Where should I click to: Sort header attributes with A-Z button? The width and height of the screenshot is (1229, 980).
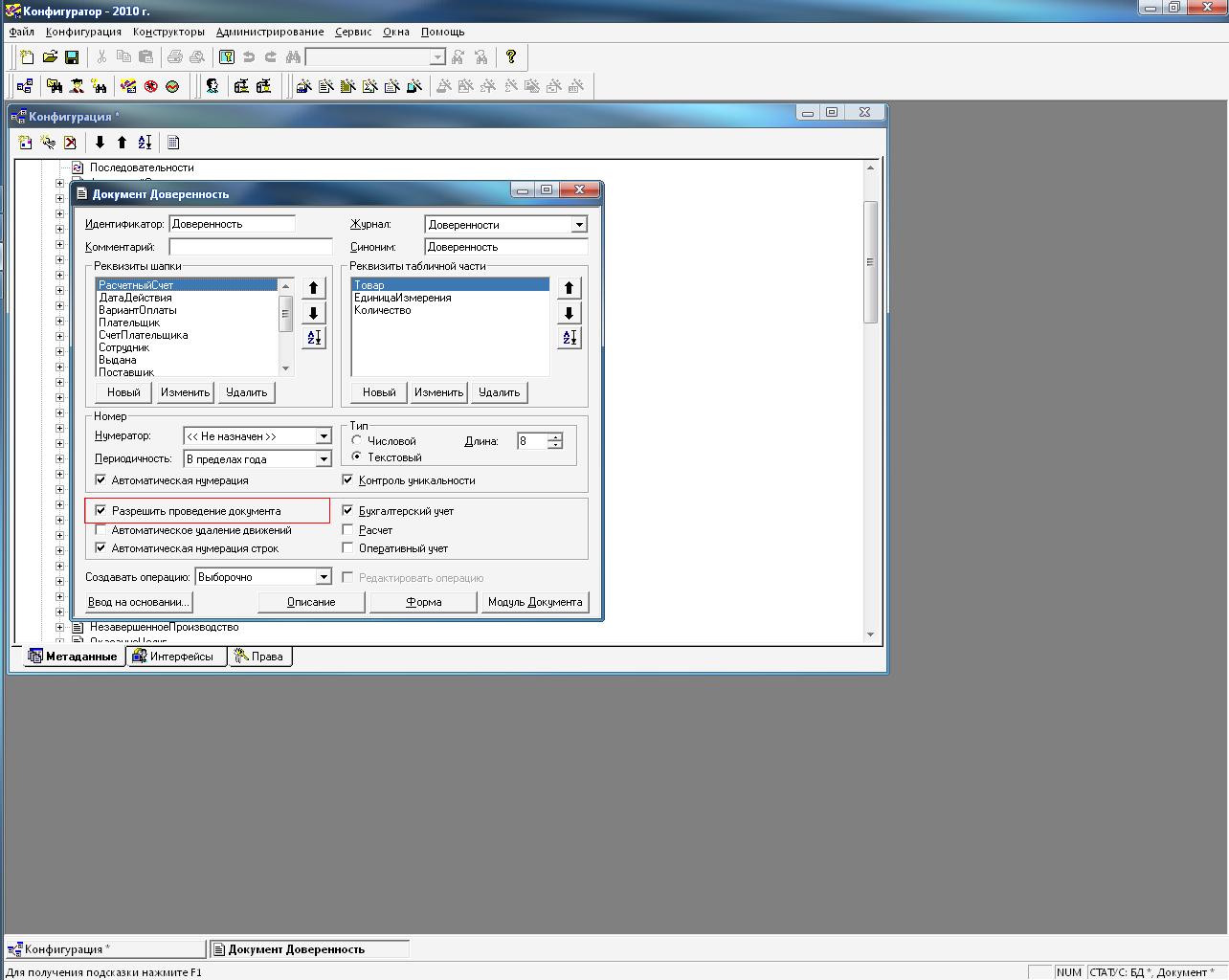pyautogui.click(x=314, y=338)
